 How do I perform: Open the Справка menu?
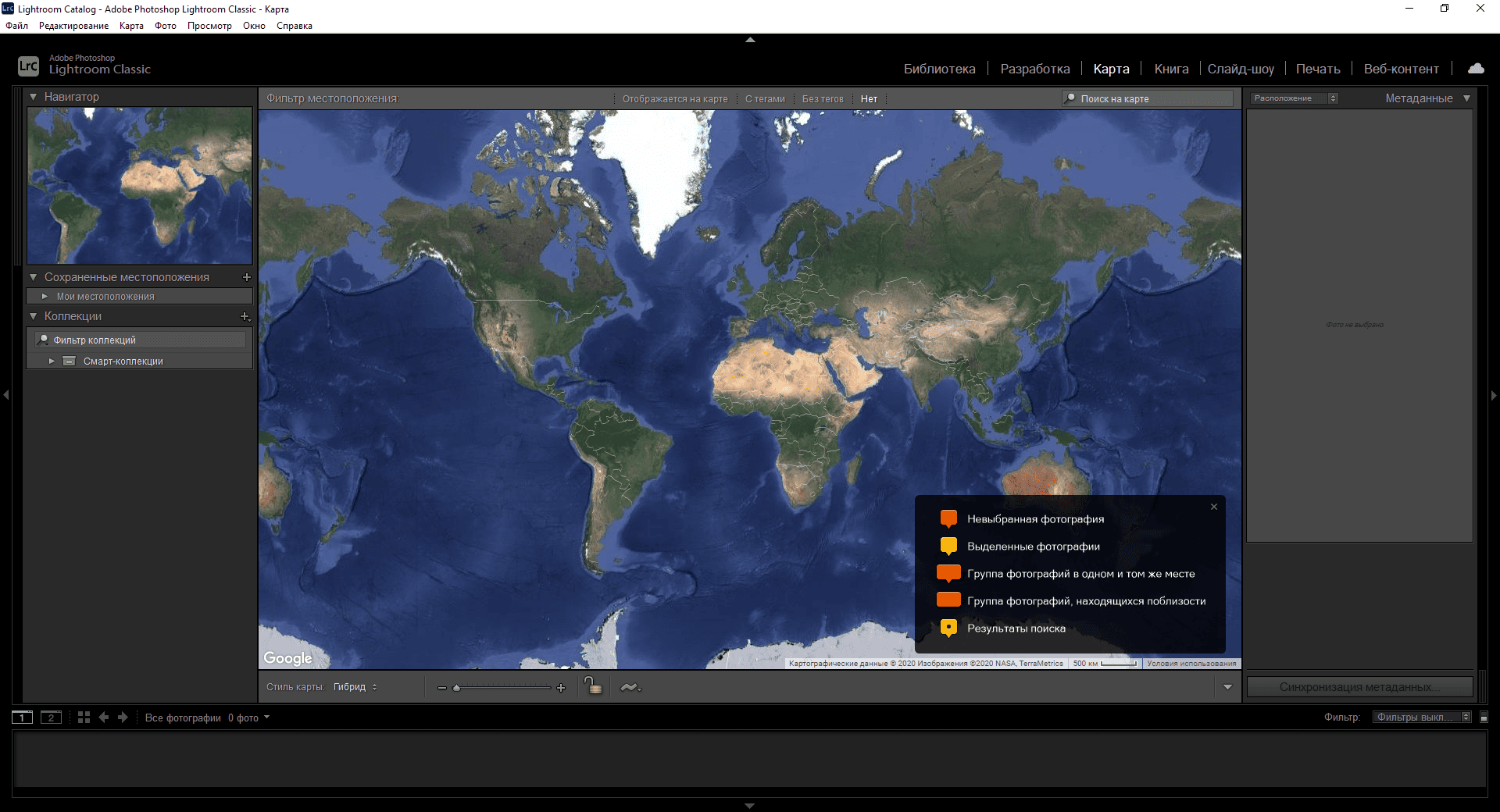(x=295, y=26)
